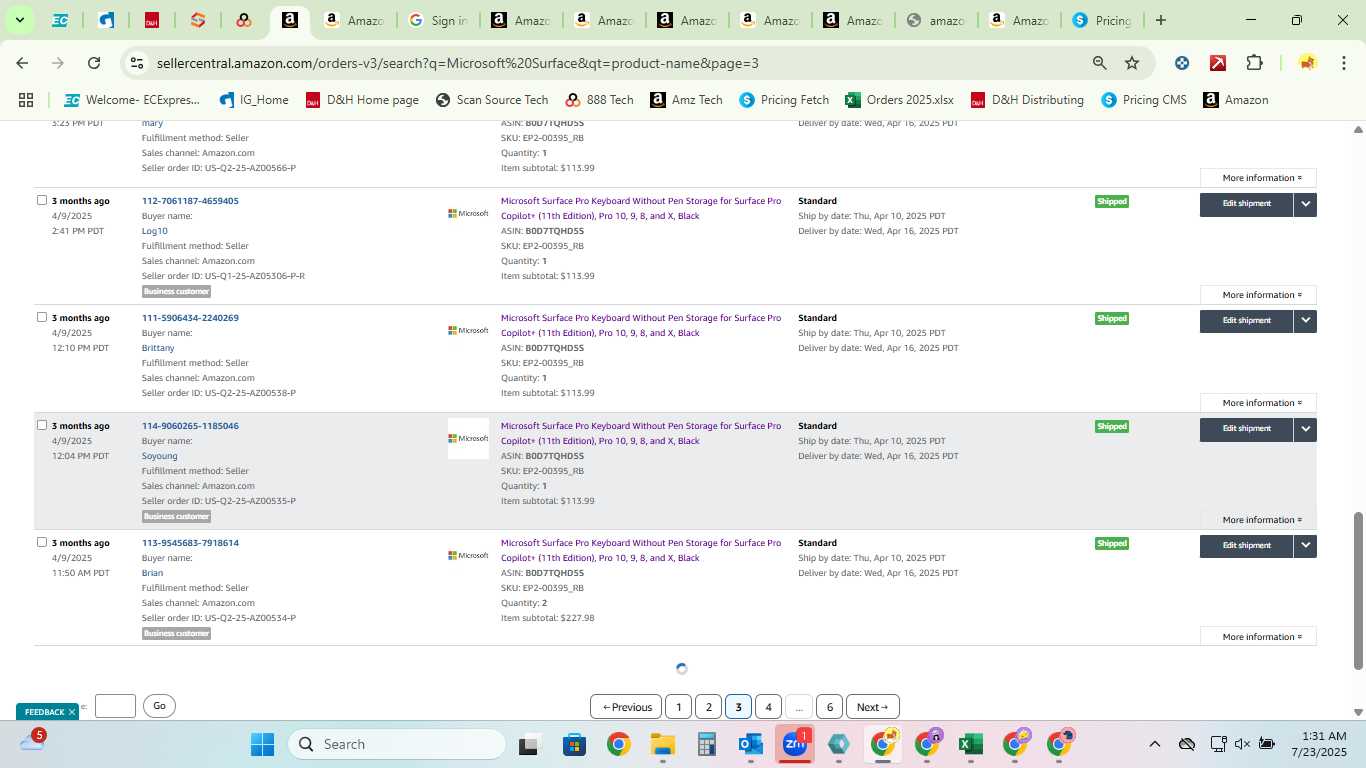Go back to the previous page
The height and width of the screenshot is (768, 1366).
[x=22, y=63]
